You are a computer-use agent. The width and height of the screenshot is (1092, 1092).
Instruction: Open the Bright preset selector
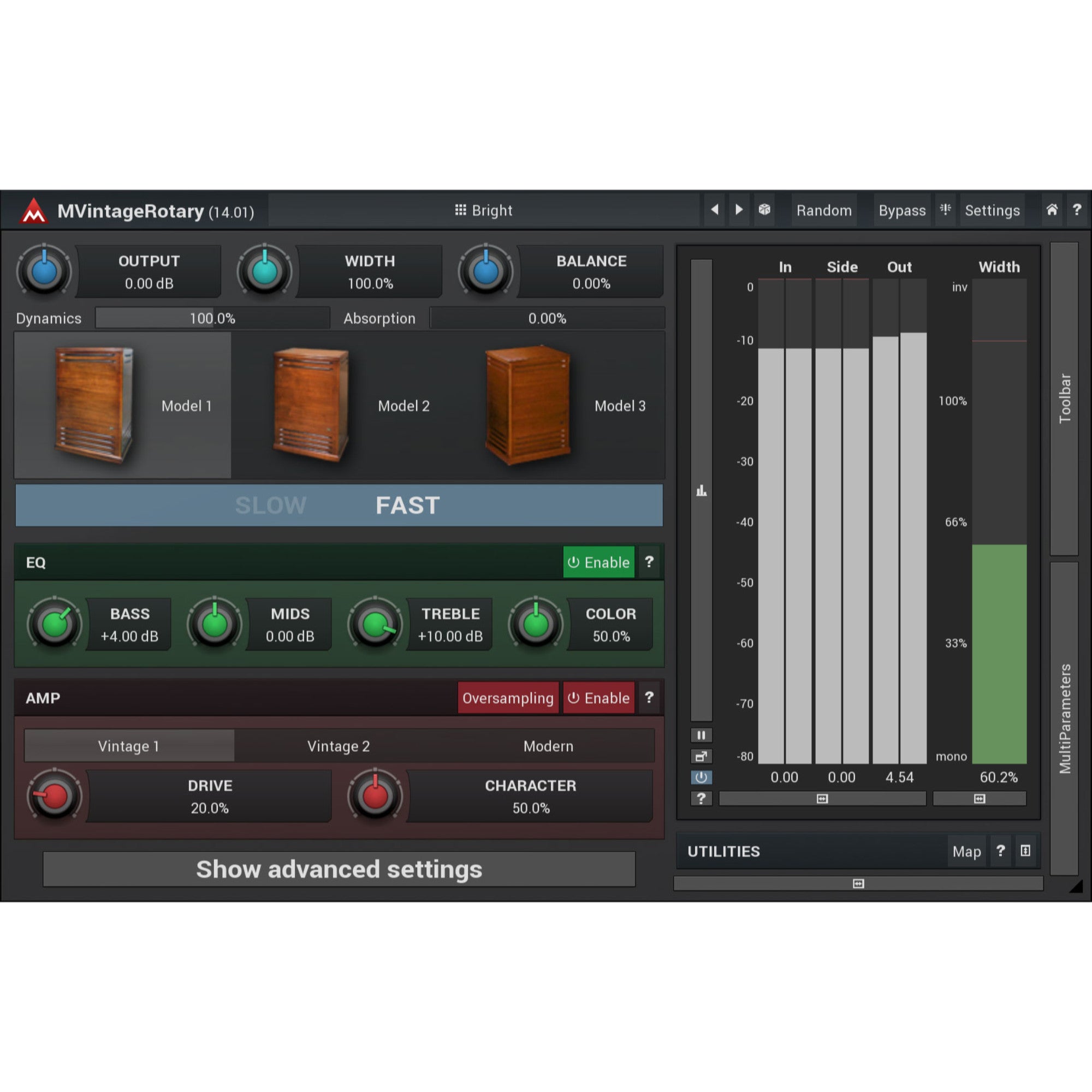point(484,210)
